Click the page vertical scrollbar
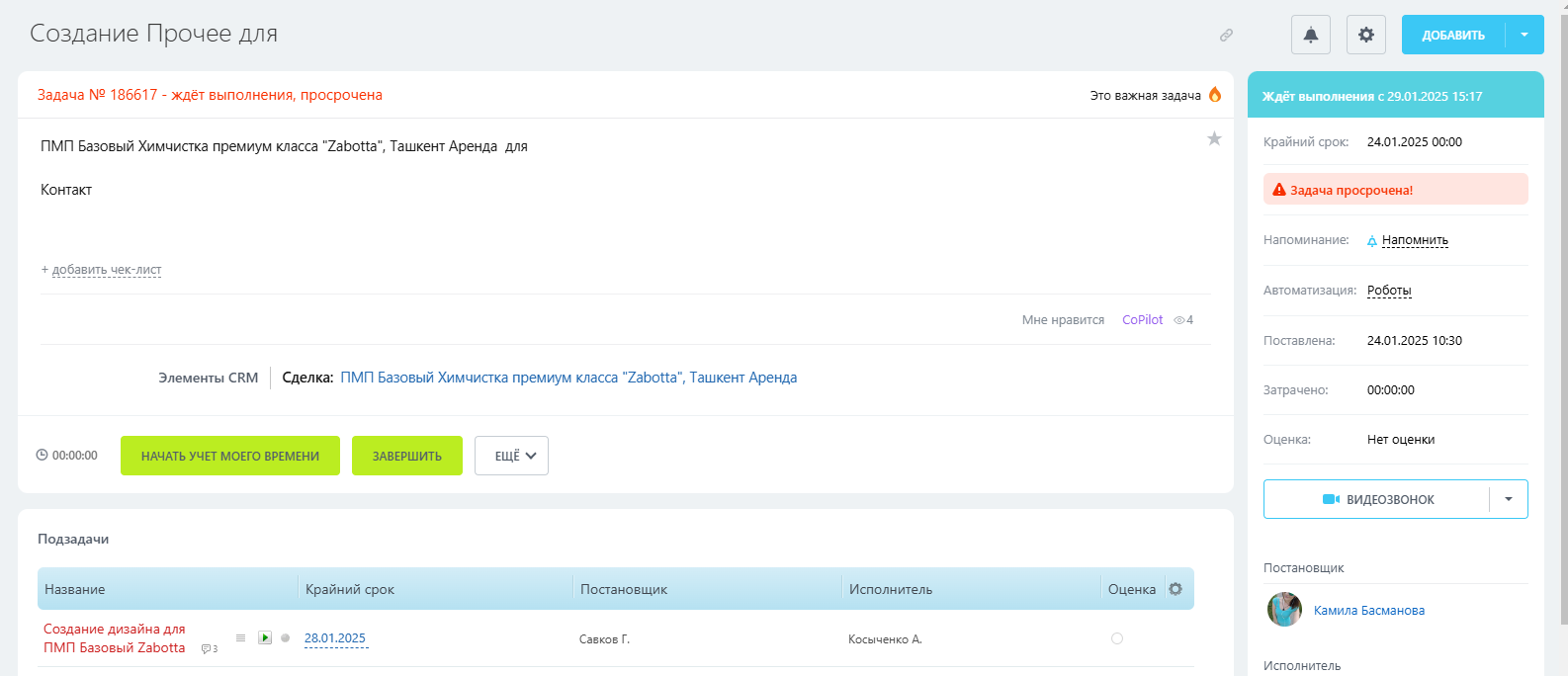Screen dimensions: 1568x676 tap(1563, 316)
